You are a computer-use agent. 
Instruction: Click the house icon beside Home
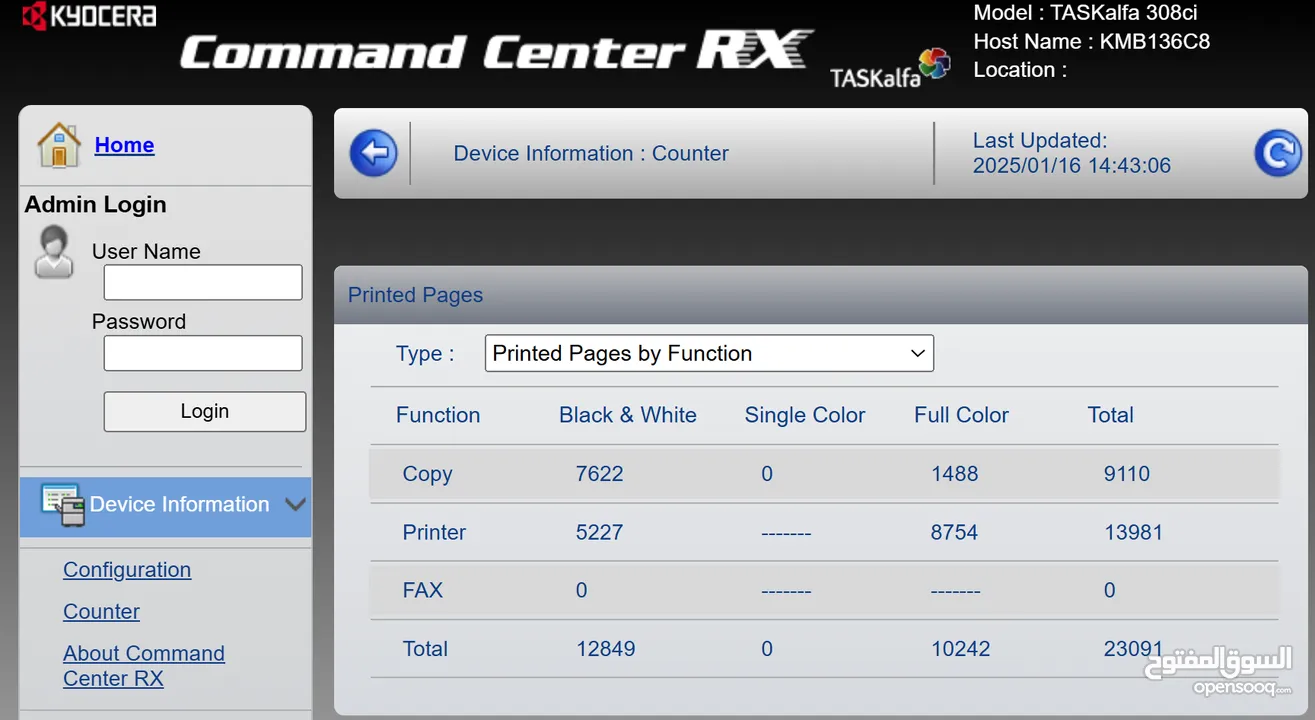point(59,145)
